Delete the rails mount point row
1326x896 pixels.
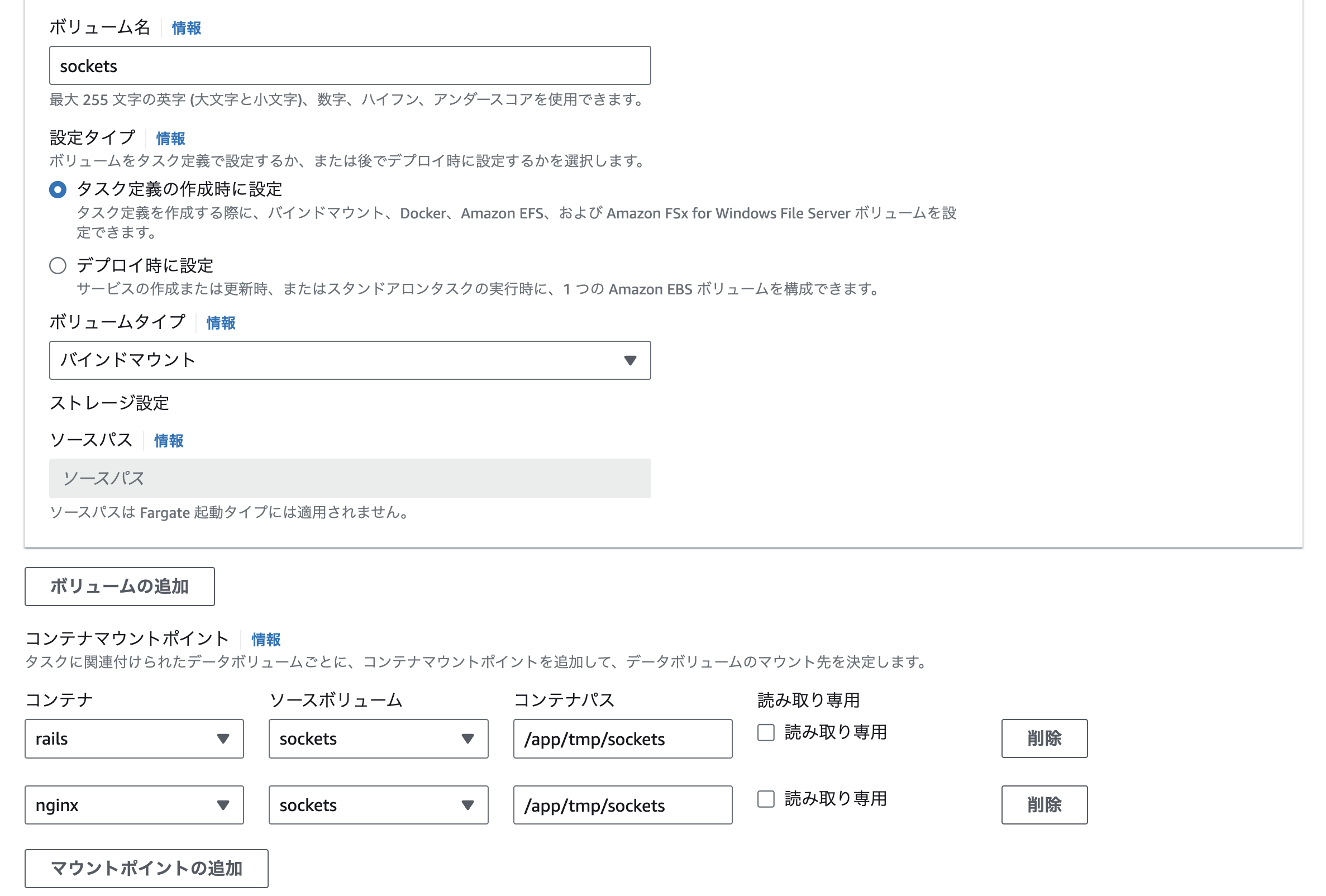(x=1044, y=738)
